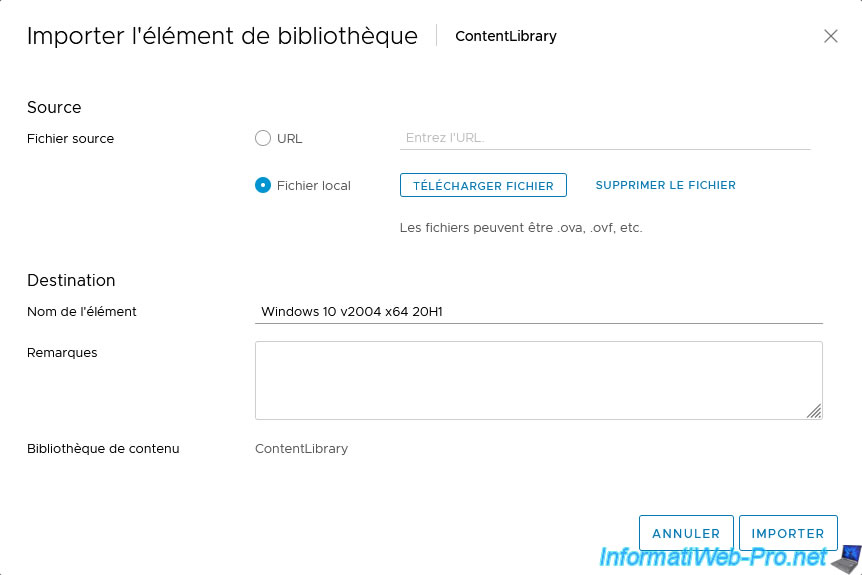Cancel with the ANNULER button
This screenshot has height=575, width=862.
pos(686,533)
